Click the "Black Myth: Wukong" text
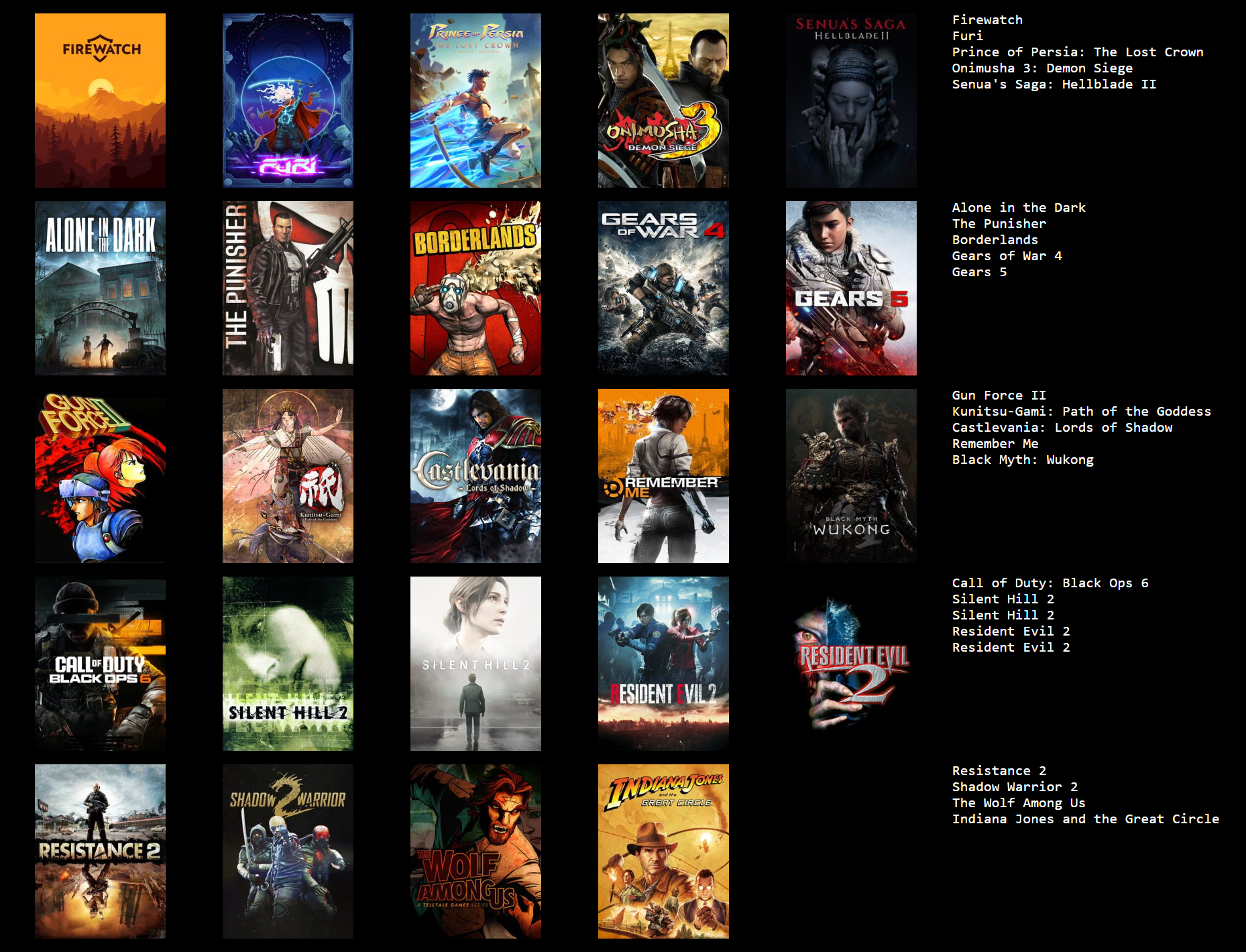This screenshot has height=952, width=1246. coord(1023,460)
